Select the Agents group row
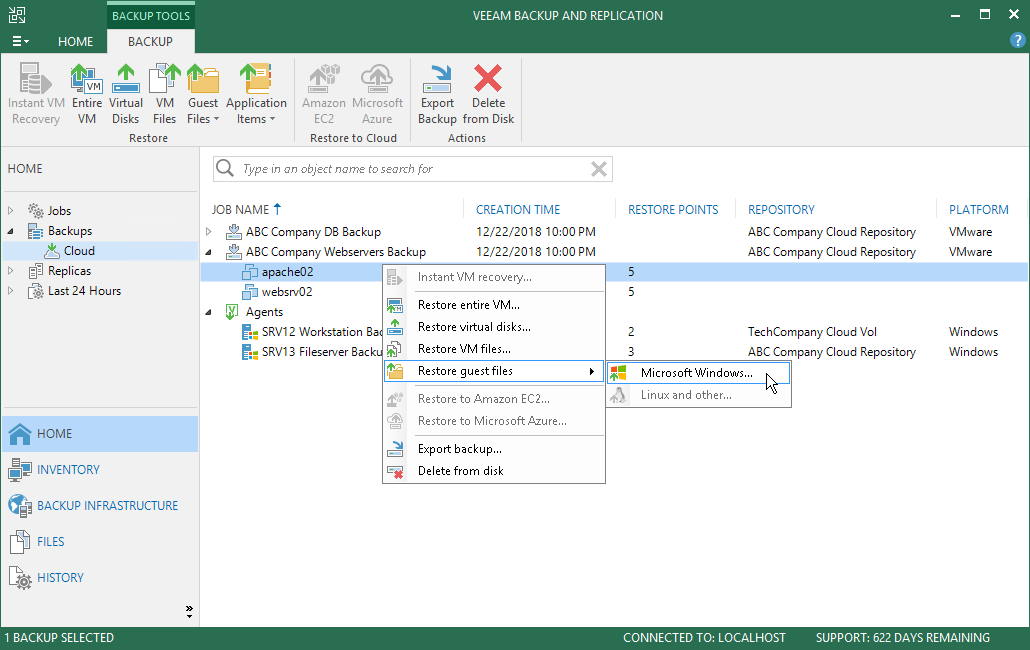 [264, 312]
